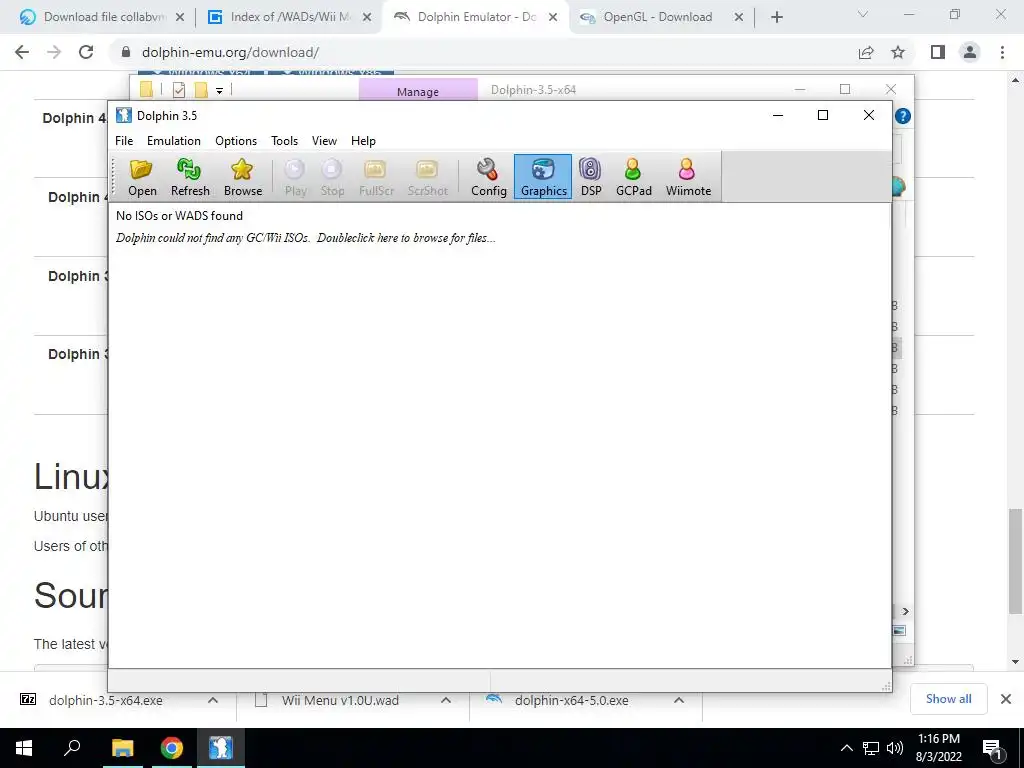This screenshot has width=1024, height=768.
Task: Click the browser page vertical scrollbar thumb
Action: [x=1015, y=562]
